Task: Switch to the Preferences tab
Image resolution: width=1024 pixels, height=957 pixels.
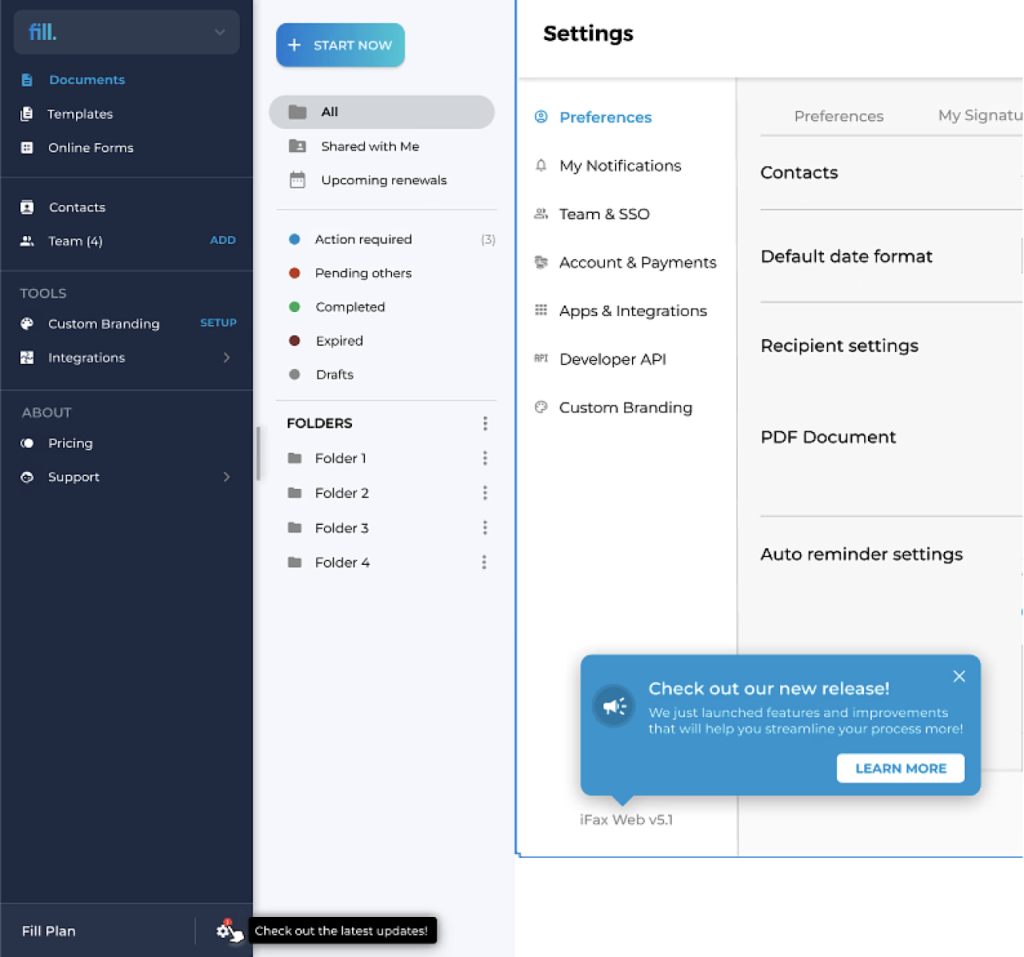Action: pyautogui.click(x=839, y=116)
